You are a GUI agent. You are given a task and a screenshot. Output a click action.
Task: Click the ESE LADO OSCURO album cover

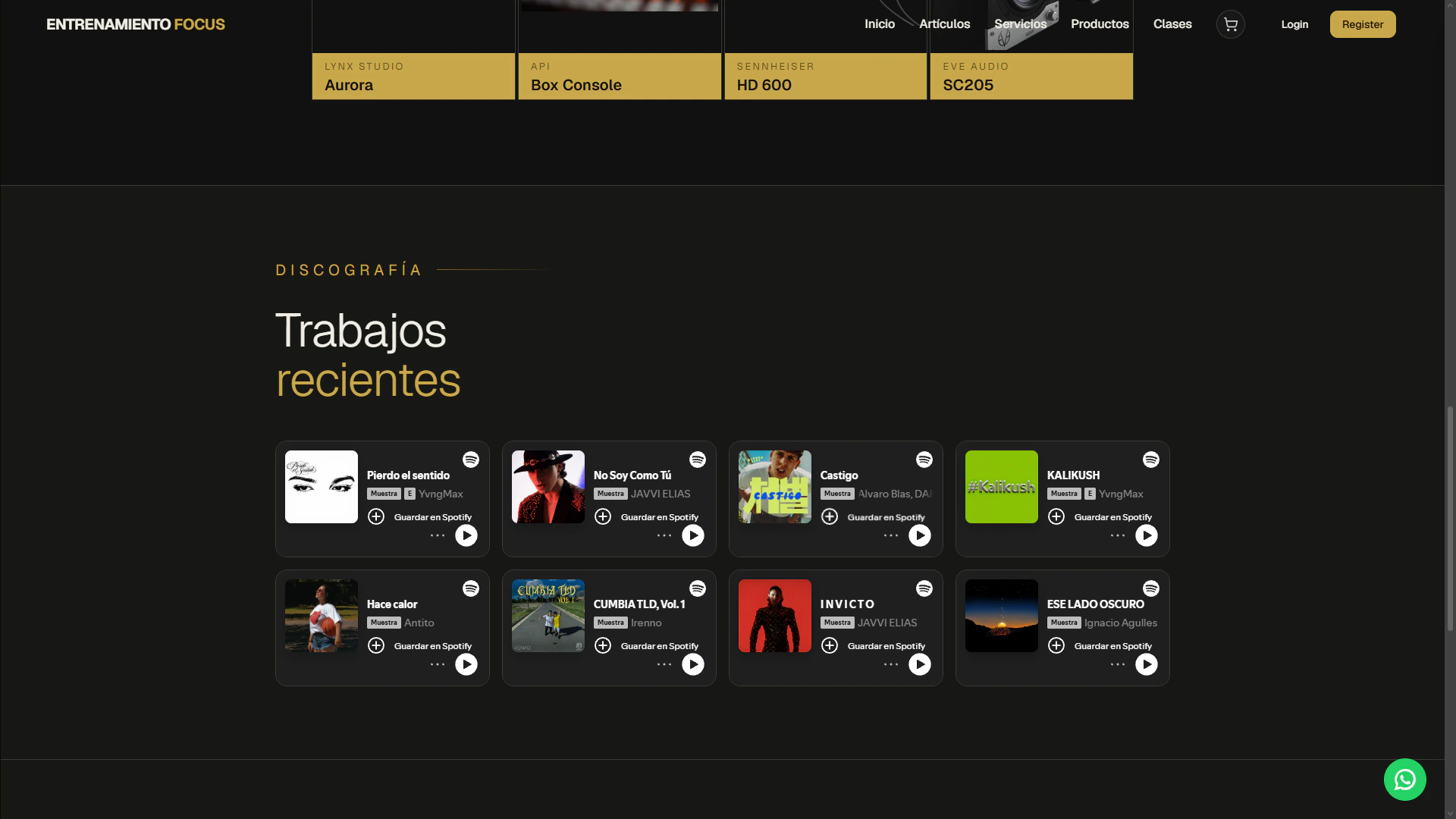pyautogui.click(x=1002, y=616)
